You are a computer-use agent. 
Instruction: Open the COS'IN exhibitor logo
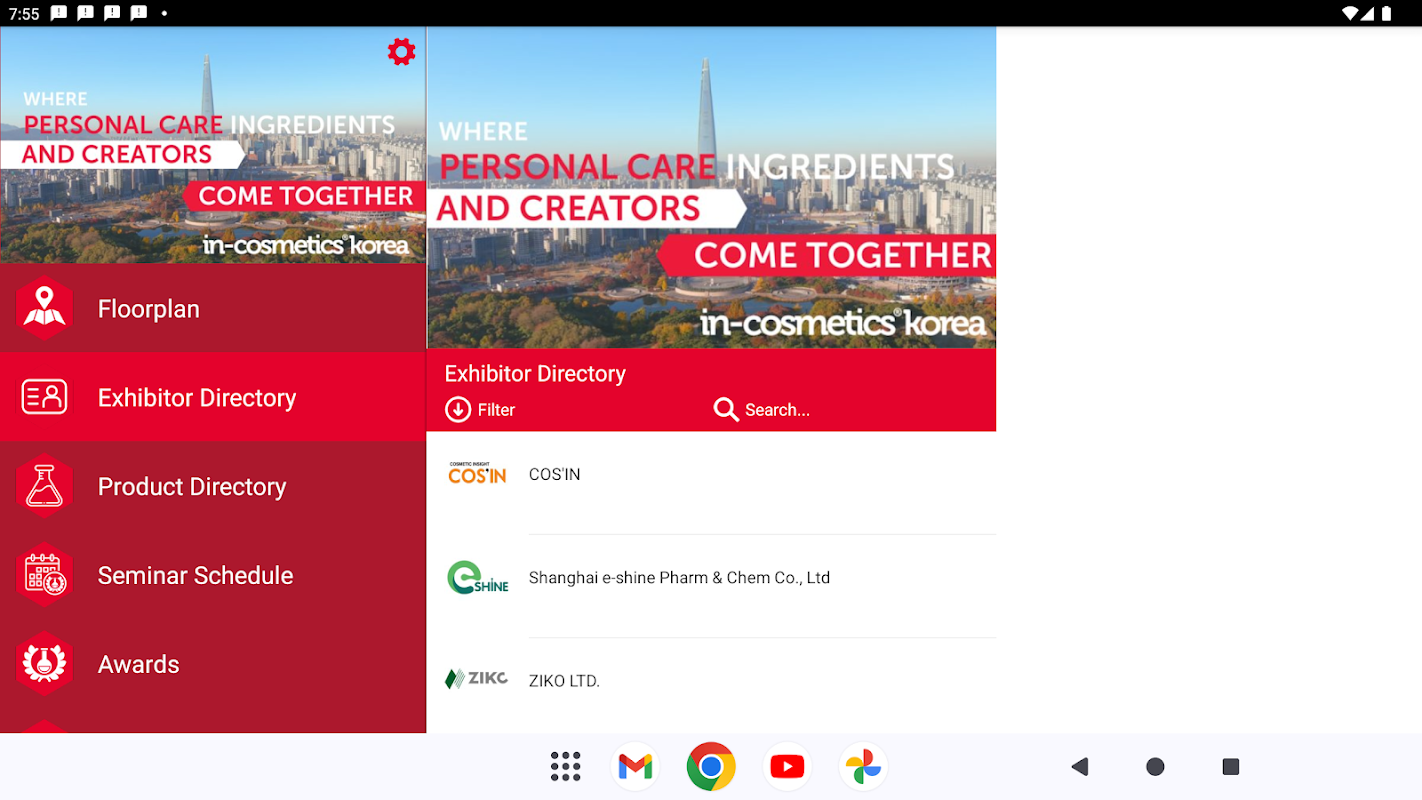477,473
